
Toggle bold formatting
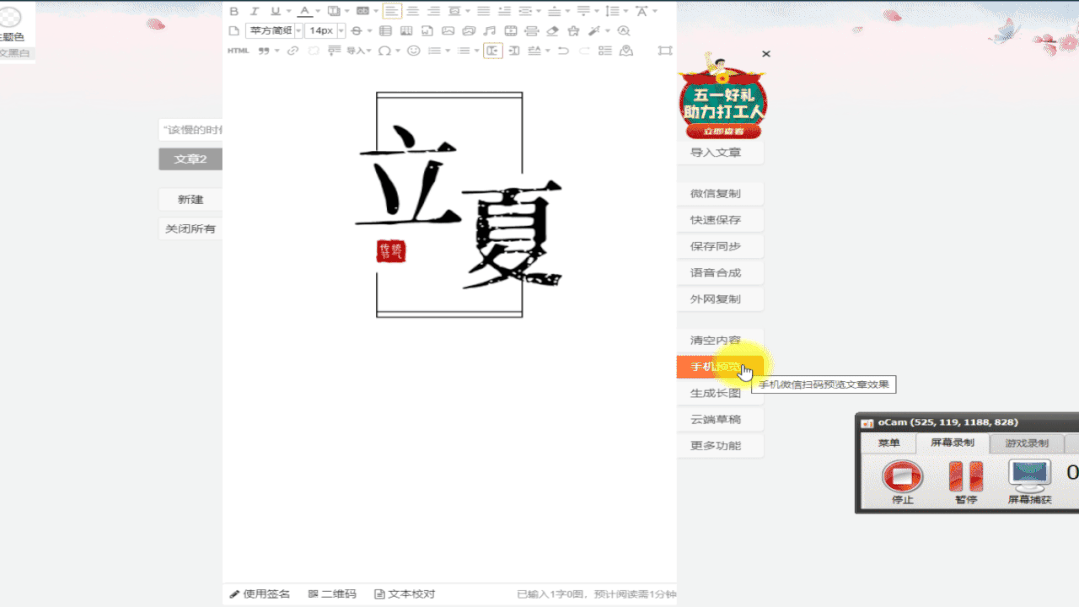click(x=234, y=11)
